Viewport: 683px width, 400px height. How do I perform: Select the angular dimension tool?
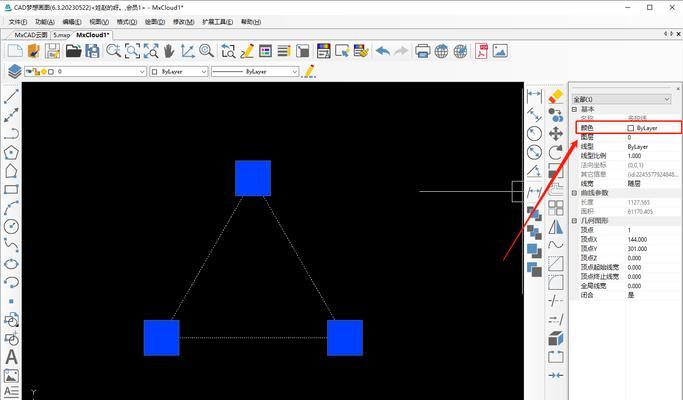click(534, 171)
